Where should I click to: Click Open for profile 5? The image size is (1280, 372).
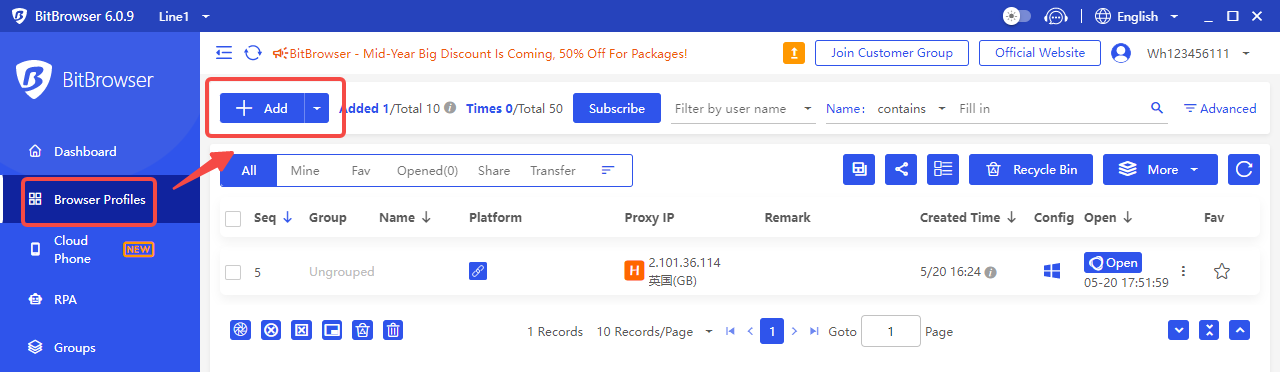(1113, 263)
